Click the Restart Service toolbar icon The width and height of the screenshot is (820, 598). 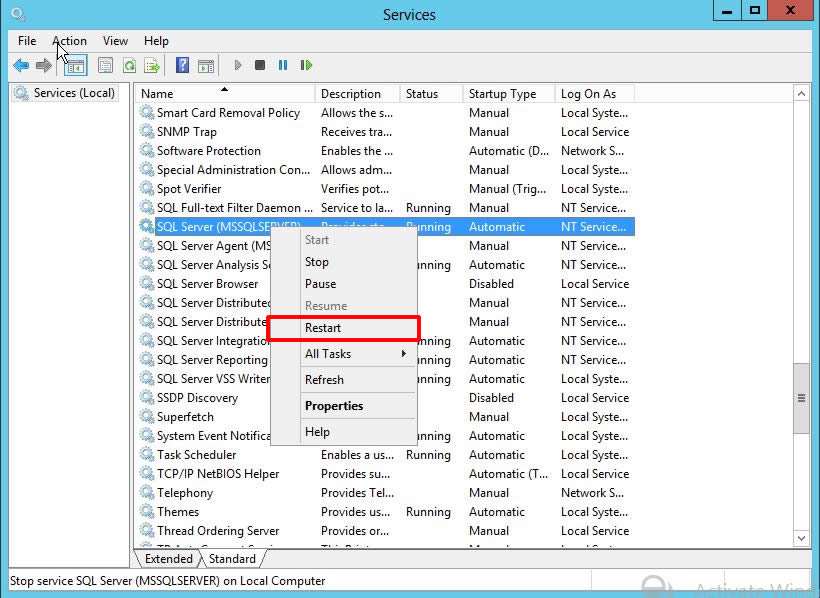point(306,66)
